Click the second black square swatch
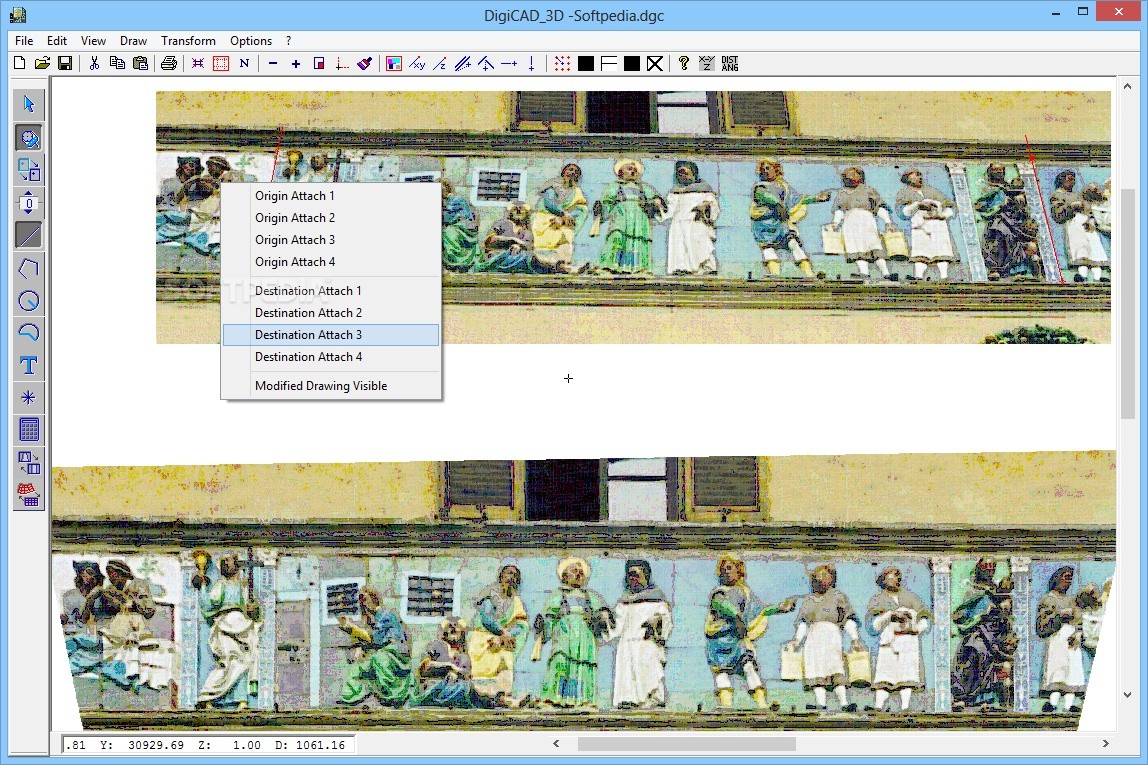Screen dimensions: 1148x765 tap(632, 64)
